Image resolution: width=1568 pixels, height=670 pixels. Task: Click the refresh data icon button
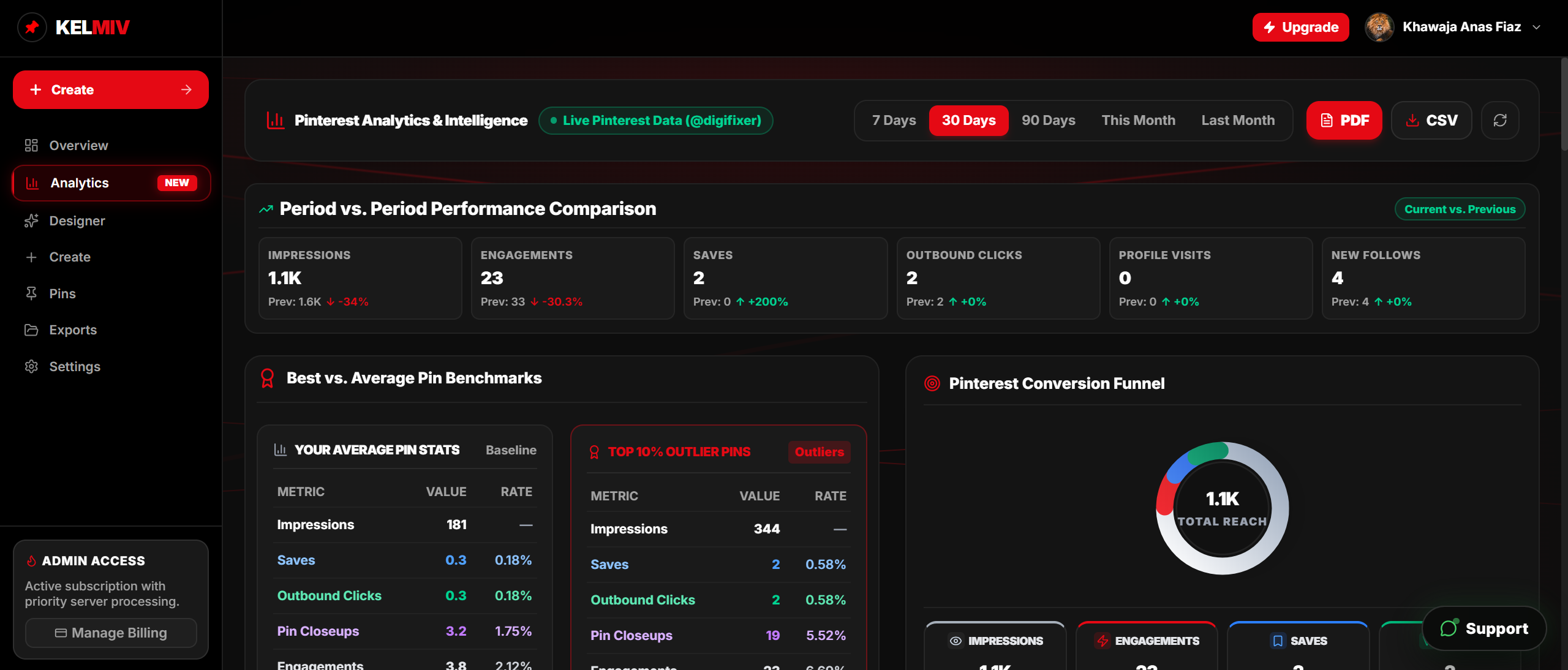pos(1500,121)
